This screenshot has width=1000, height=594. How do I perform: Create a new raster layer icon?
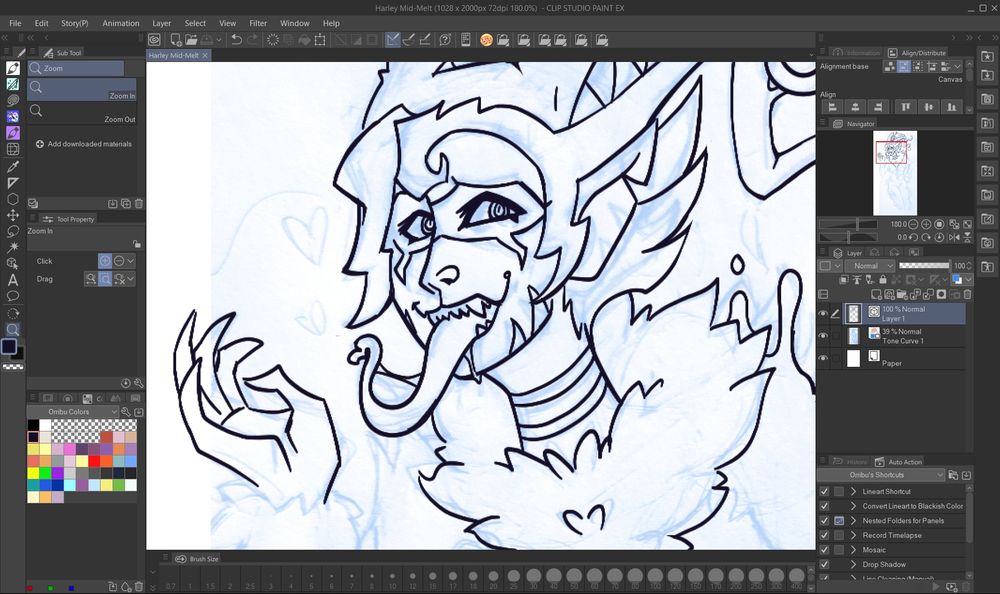(876, 294)
